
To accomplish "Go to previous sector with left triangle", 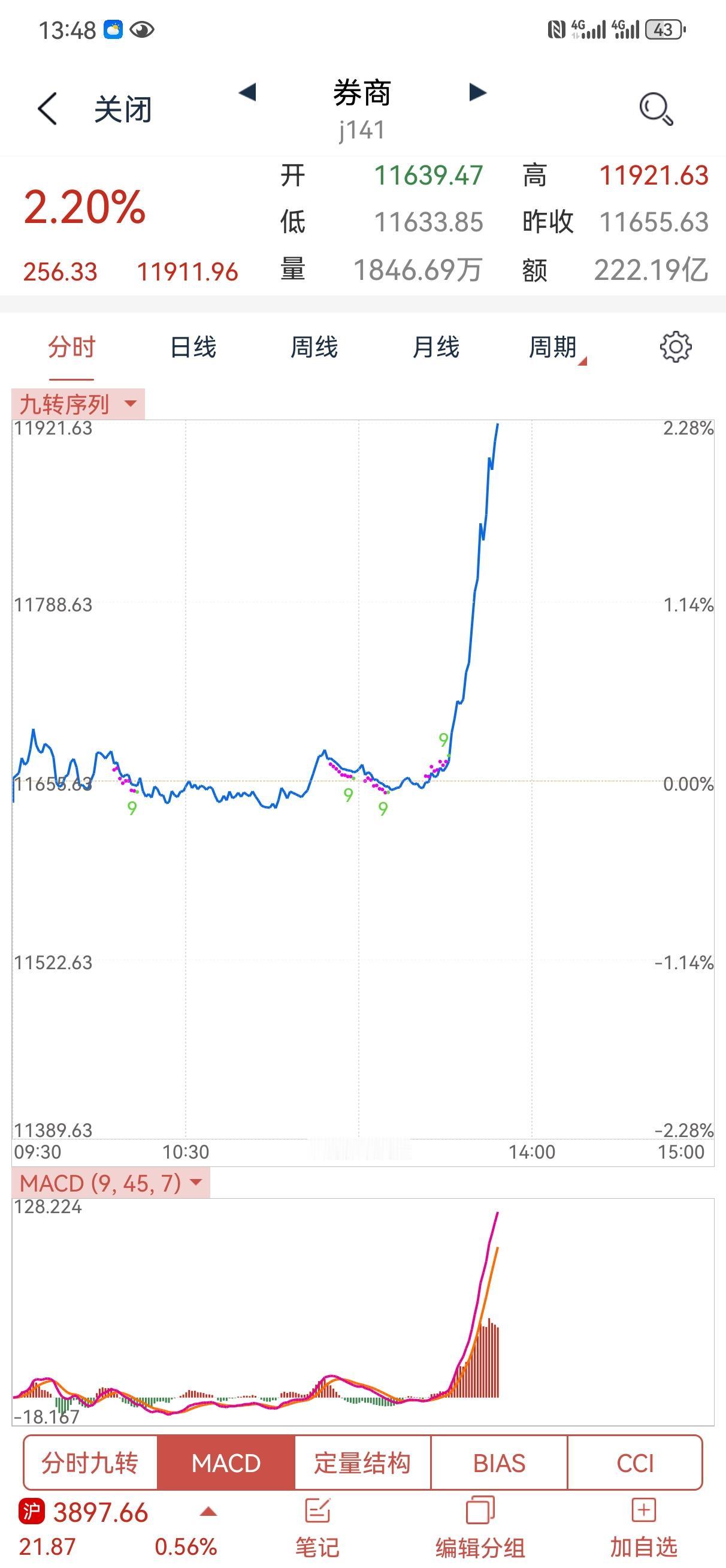I will (247, 92).
